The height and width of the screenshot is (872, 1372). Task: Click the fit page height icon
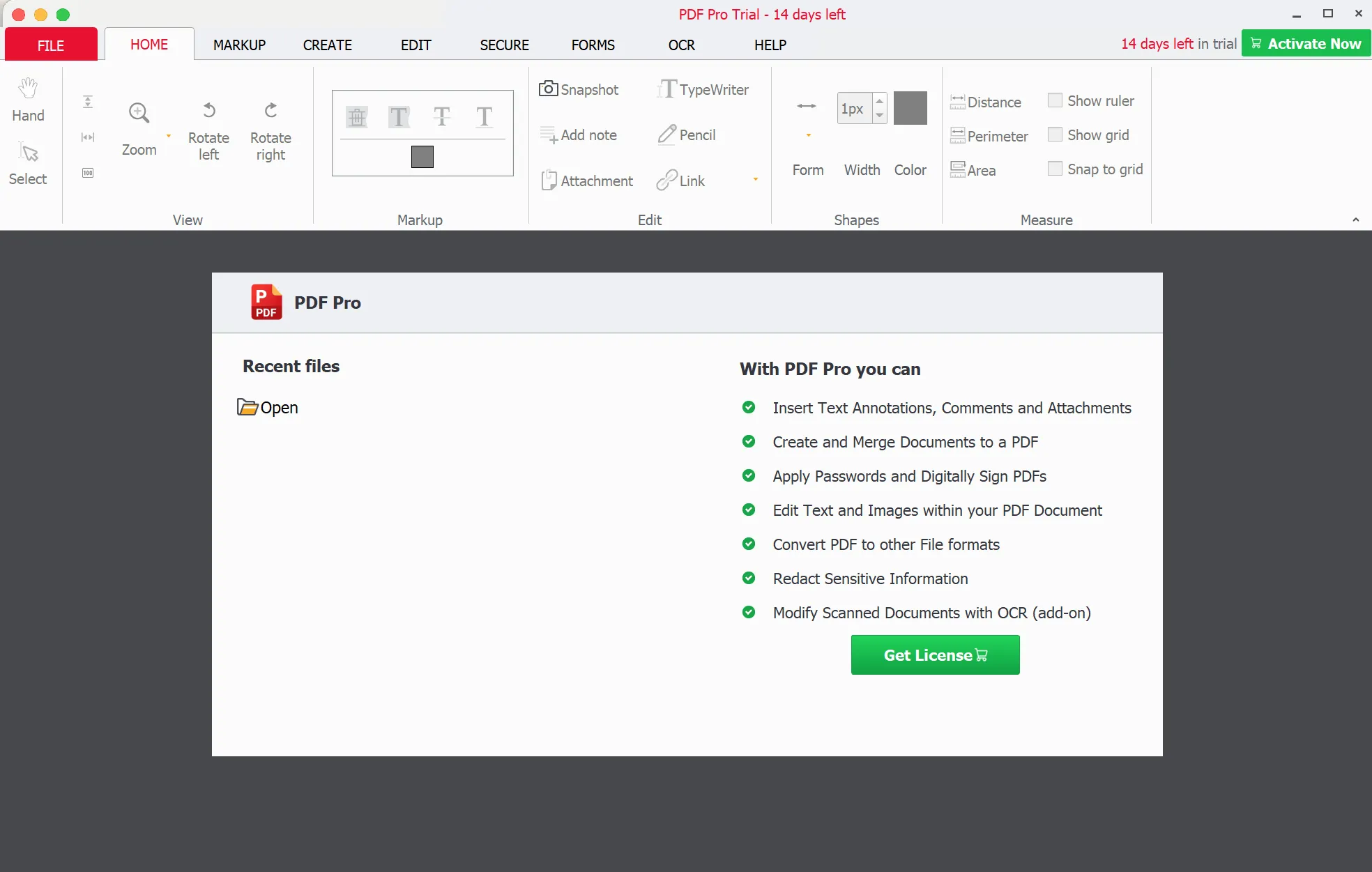point(88,102)
